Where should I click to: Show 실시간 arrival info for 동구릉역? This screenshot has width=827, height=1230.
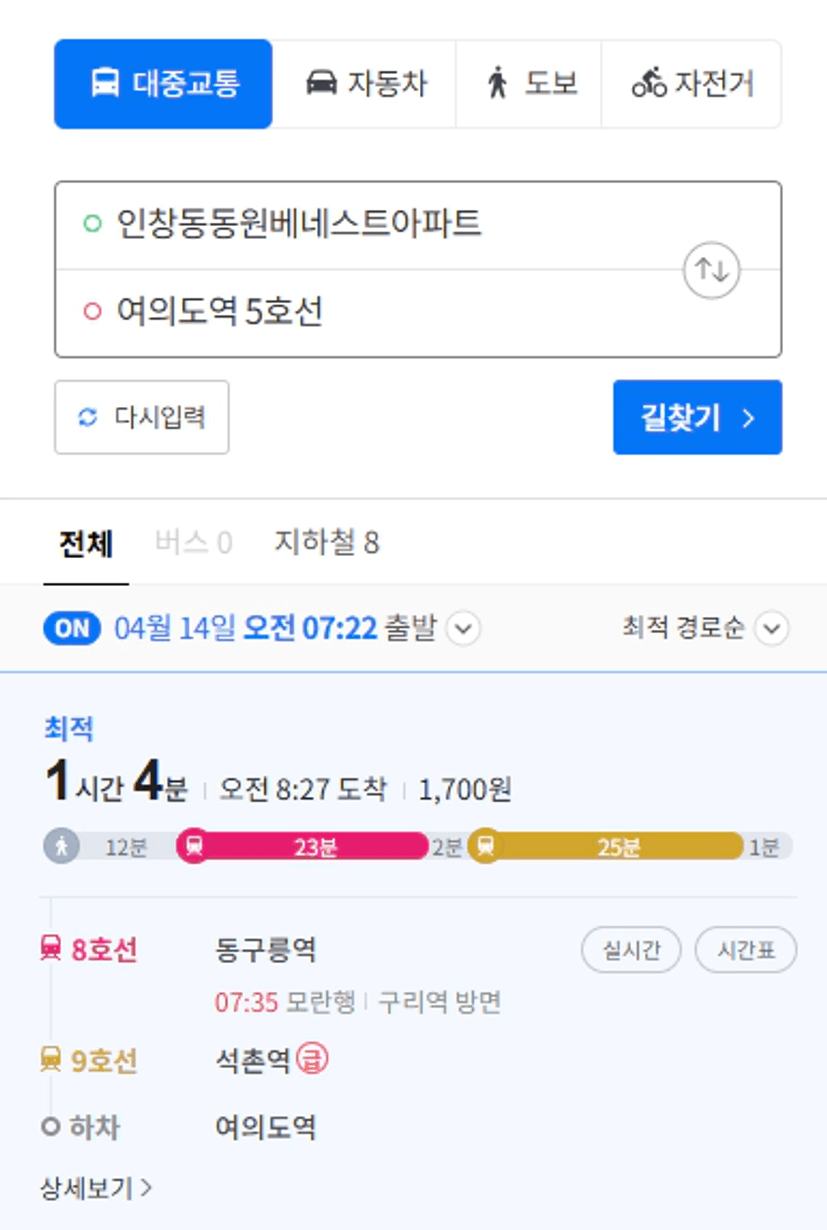click(x=631, y=949)
